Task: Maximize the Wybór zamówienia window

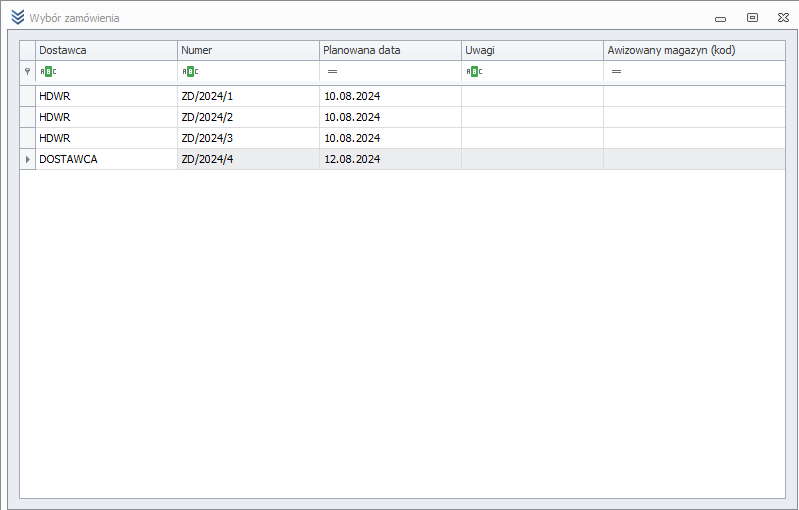Action: (752, 18)
